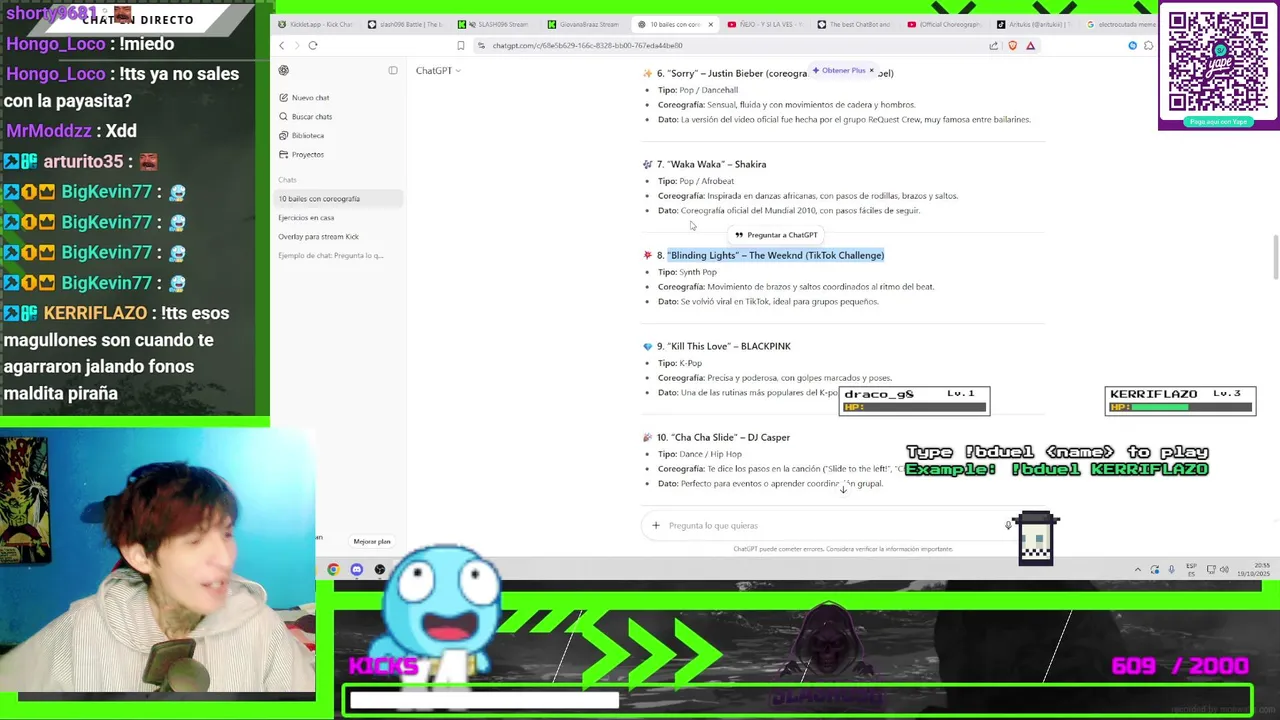The width and height of the screenshot is (1280, 720).
Task: Switch to 'electrocutada meme' Google tab
Action: [1120, 24]
